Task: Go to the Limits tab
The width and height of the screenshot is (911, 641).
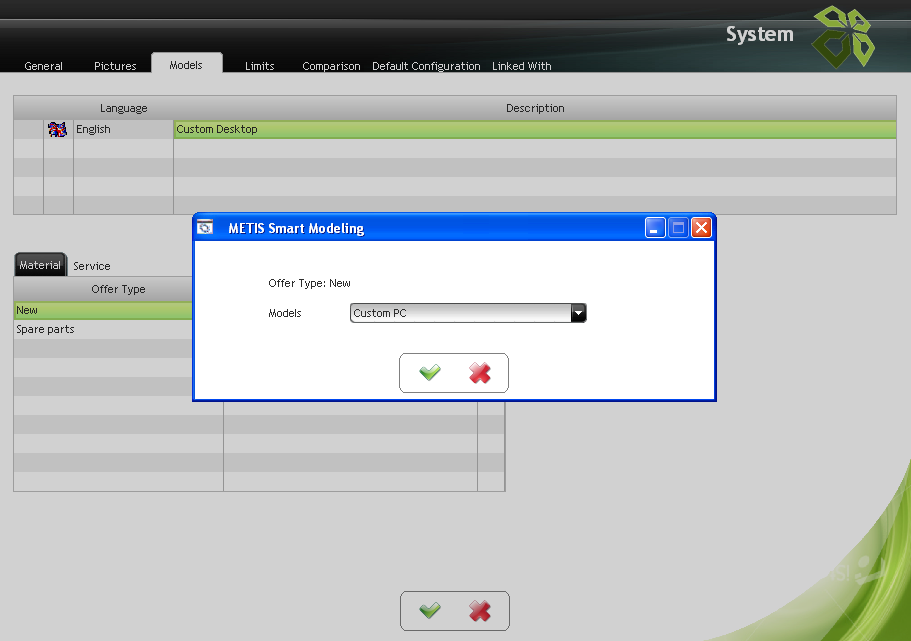Action: coord(259,66)
